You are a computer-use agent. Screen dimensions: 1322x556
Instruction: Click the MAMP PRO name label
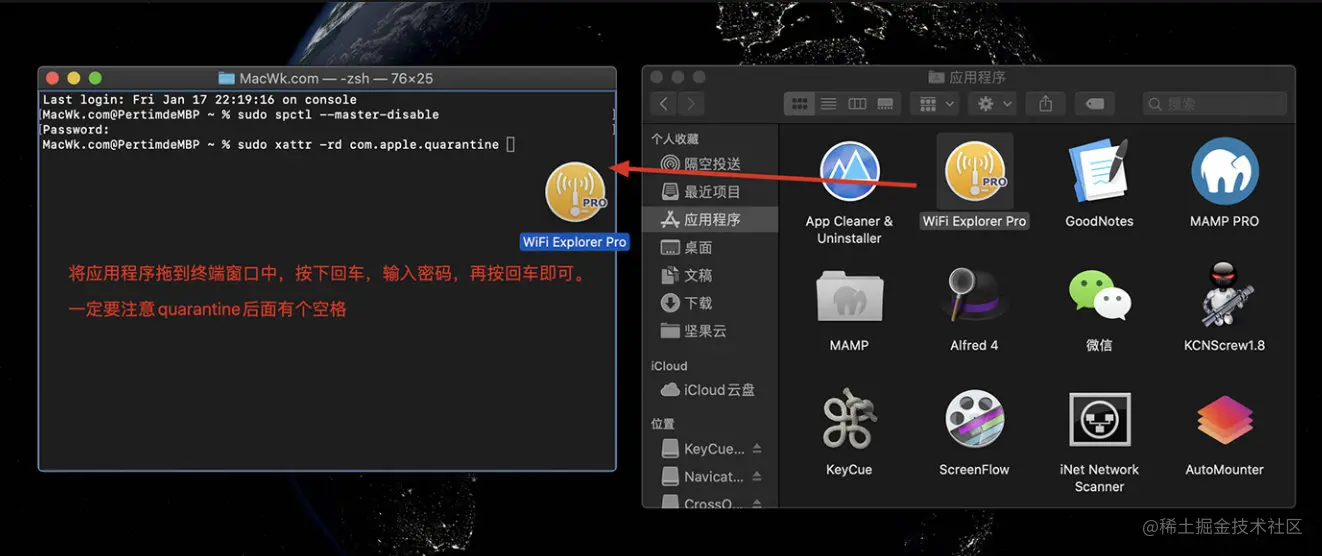coord(1224,221)
